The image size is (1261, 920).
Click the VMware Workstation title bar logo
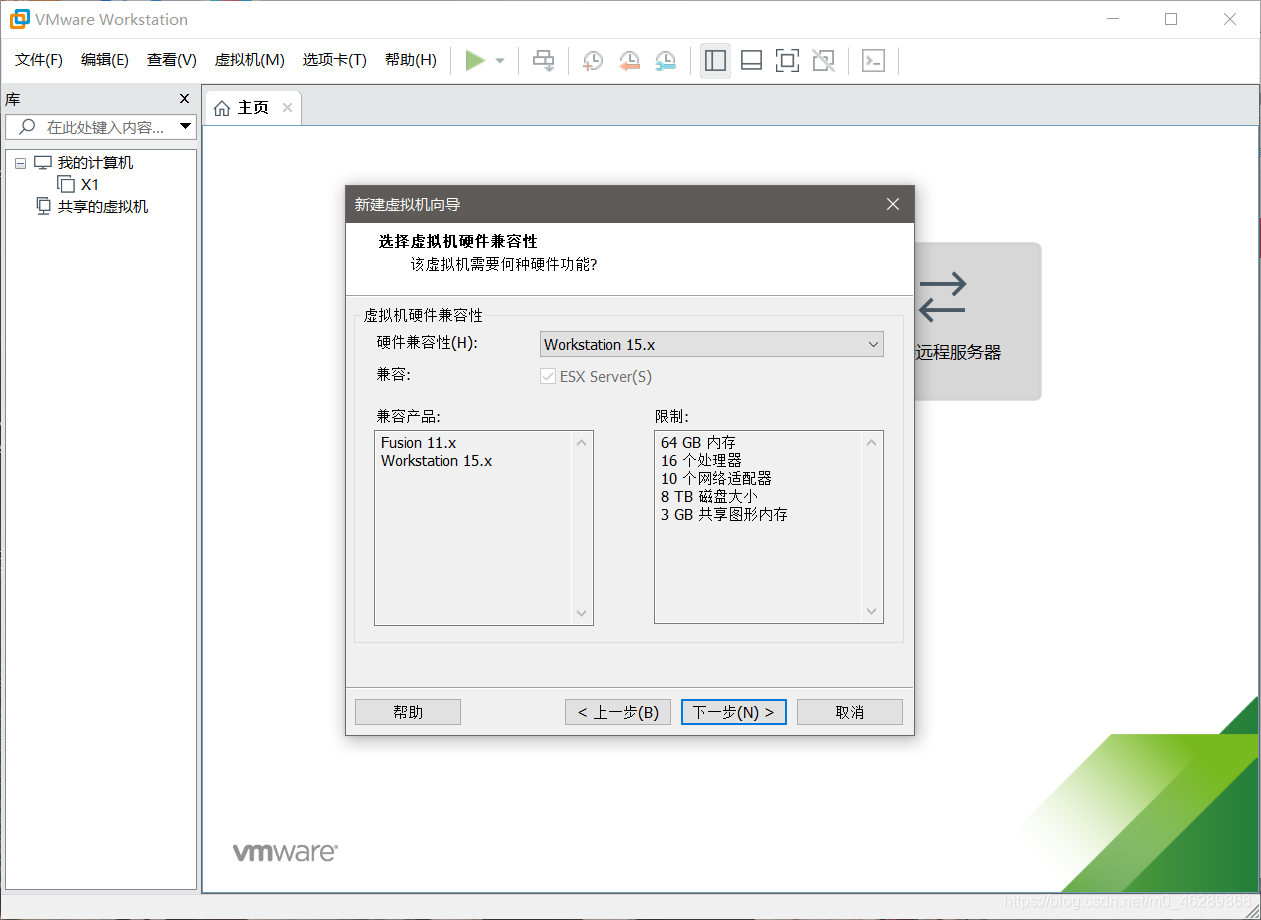[19, 19]
